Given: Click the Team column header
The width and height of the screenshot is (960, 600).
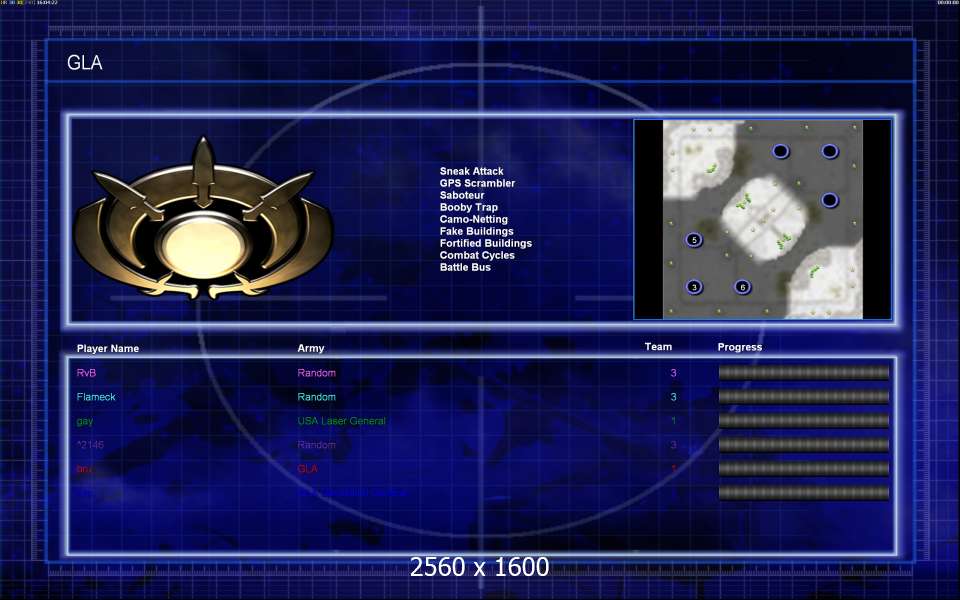Looking at the screenshot, I should pos(658,347).
